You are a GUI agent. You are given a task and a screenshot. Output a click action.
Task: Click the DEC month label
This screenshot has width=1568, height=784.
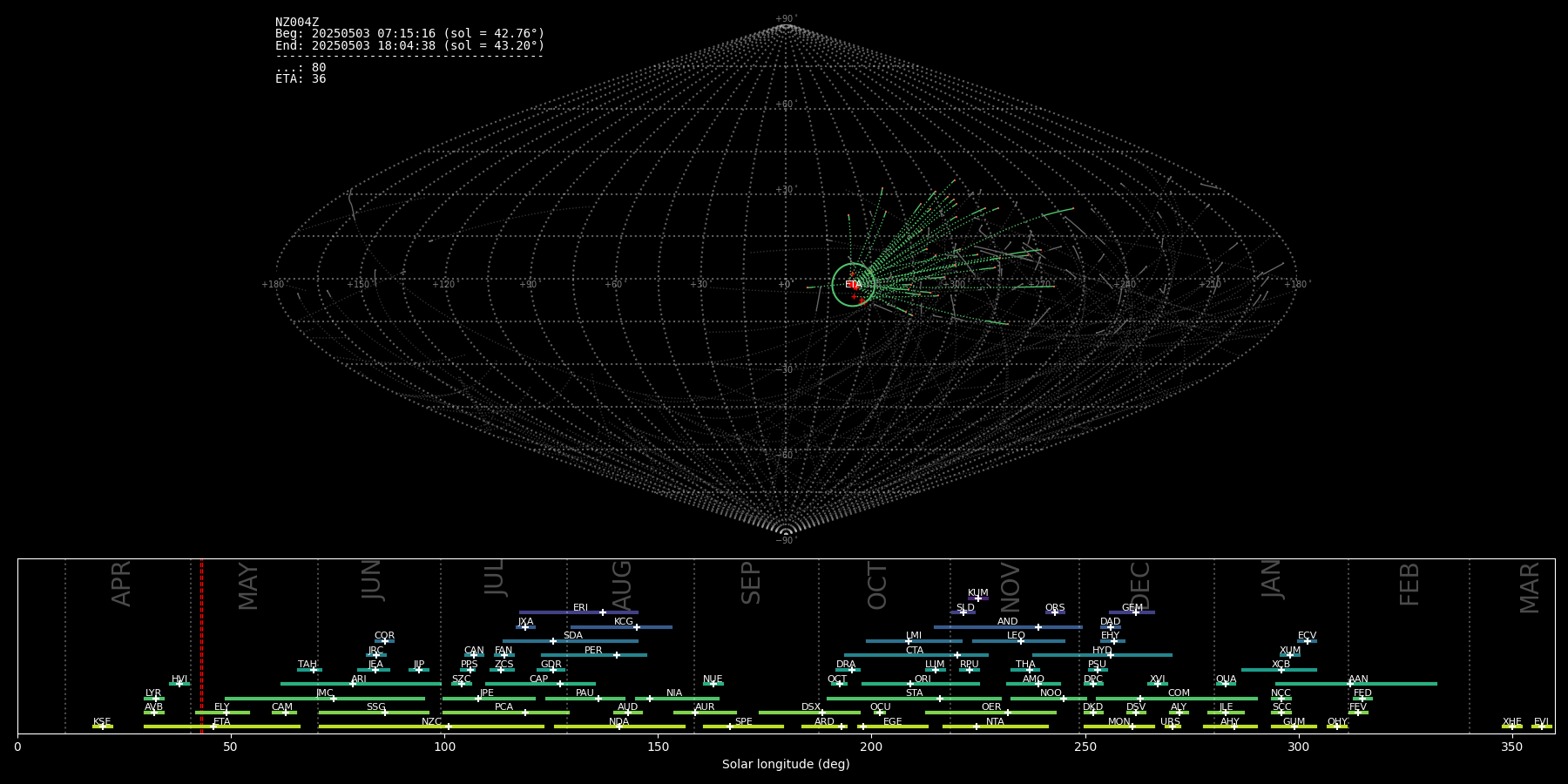[x=1139, y=585]
